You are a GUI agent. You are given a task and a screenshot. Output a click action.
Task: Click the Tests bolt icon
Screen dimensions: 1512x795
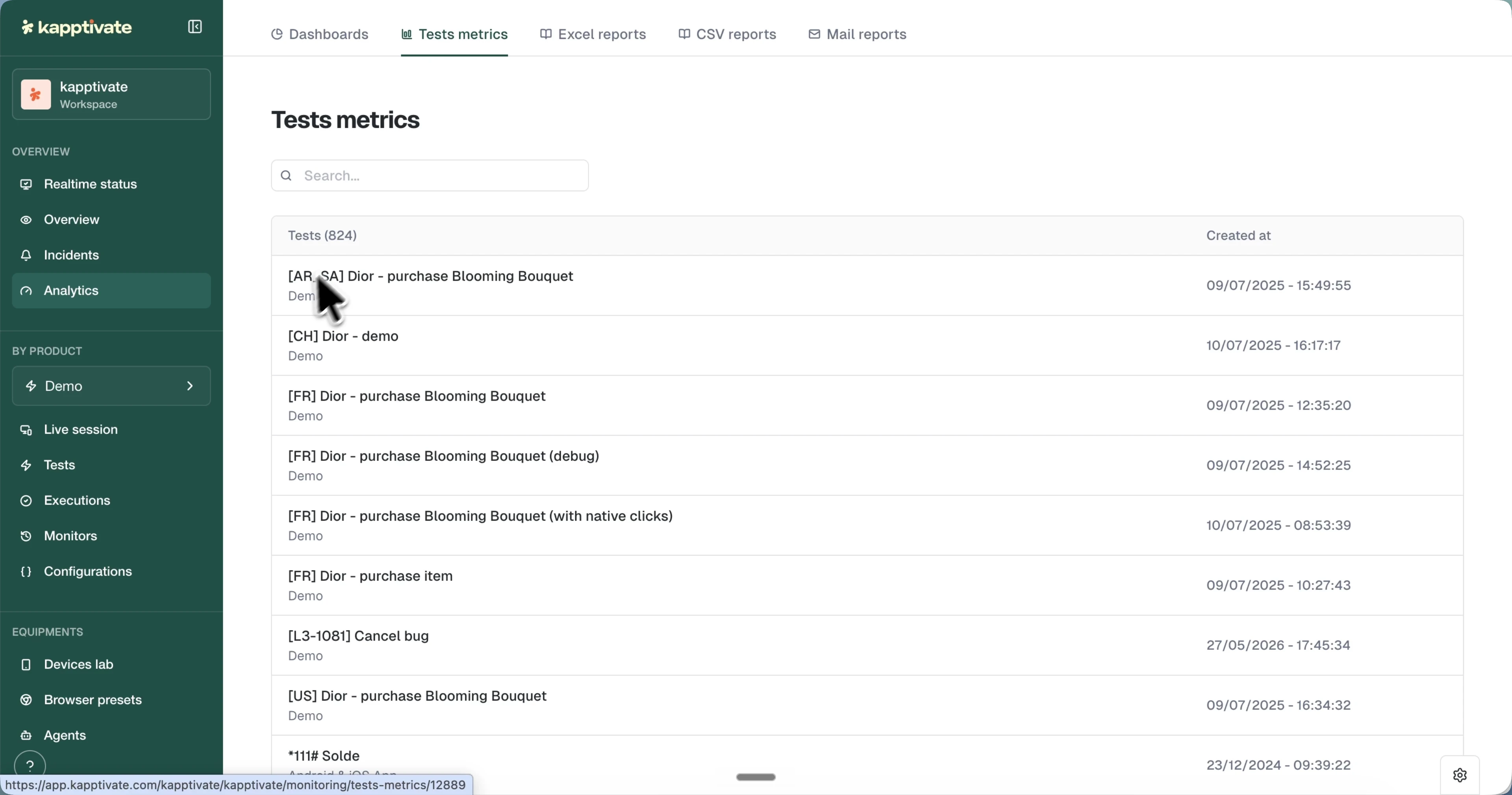pyautogui.click(x=26, y=465)
